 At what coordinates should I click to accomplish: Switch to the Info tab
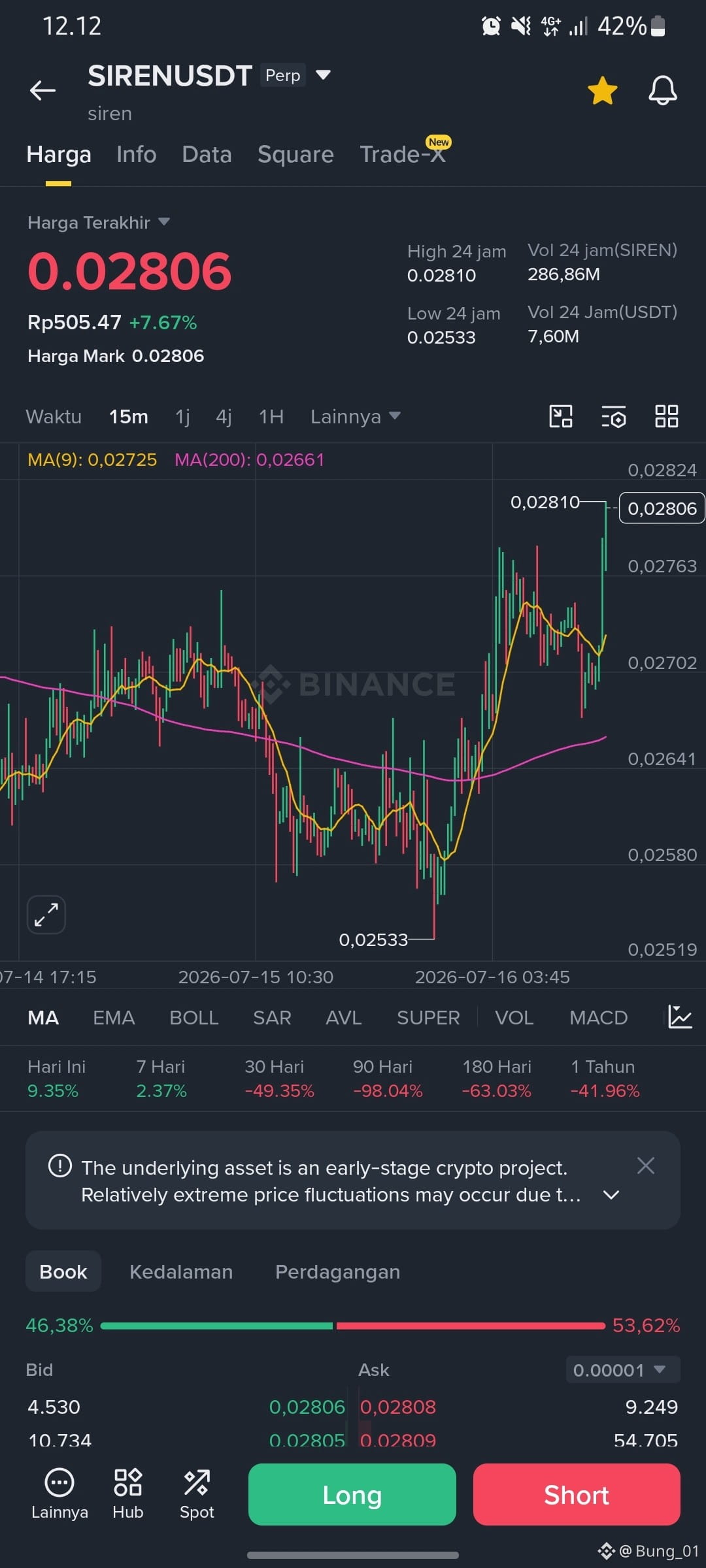pos(136,154)
